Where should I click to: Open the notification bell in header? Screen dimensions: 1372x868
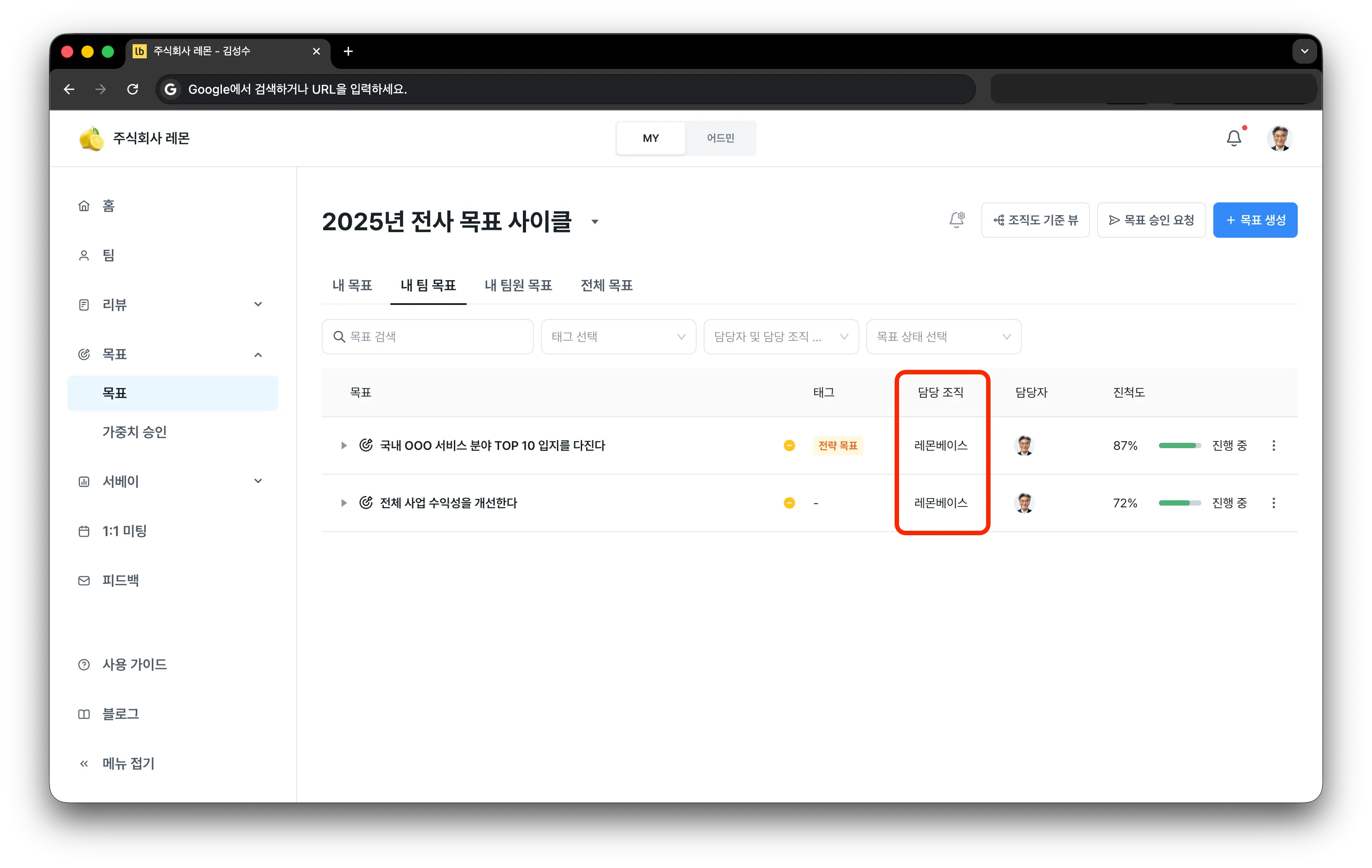1234,138
